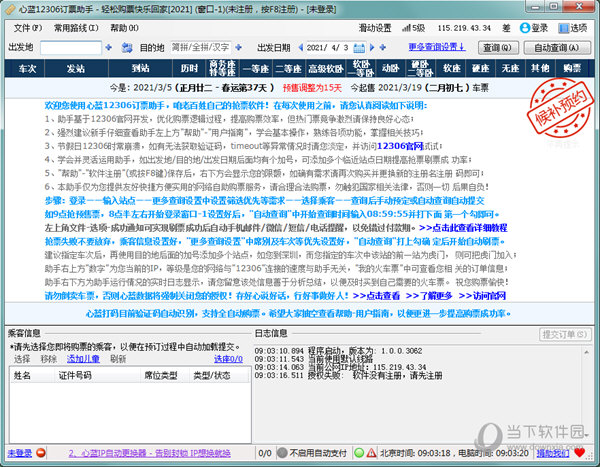The image size is (600, 467).
Task: Add another destination with the plus icon
Action: tap(238, 47)
